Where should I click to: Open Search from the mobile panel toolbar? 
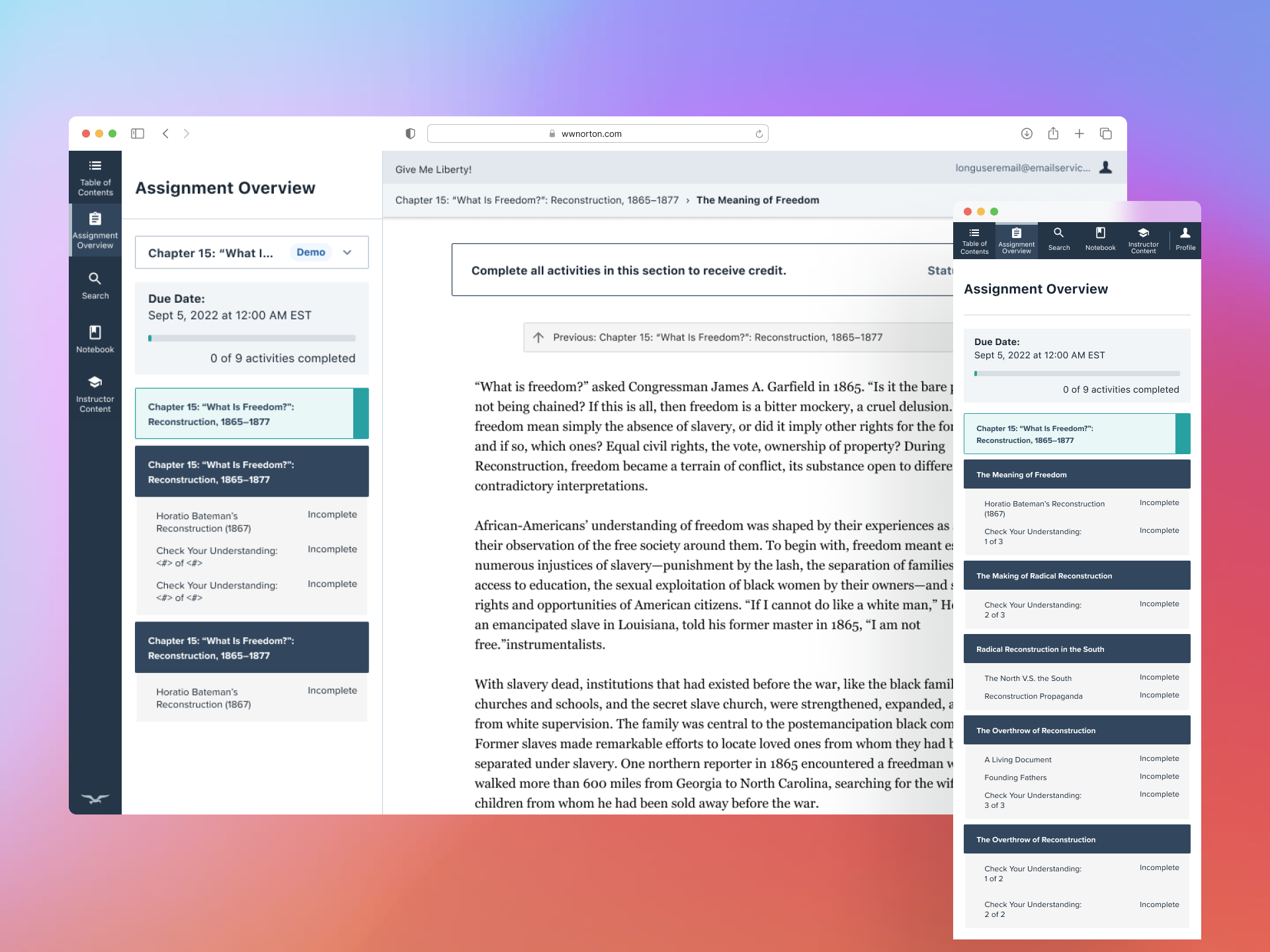(x=1058, y=239)
